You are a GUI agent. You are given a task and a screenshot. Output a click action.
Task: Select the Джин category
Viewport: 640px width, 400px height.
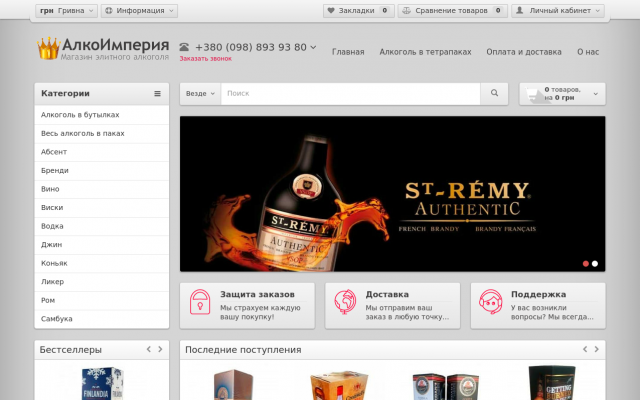(x=102, y=245)
